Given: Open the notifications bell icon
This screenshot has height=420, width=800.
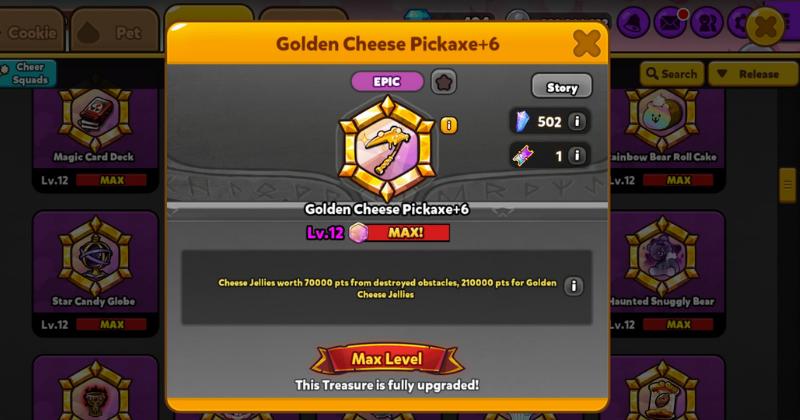Looking at the screenshot, I should tap(633, 23).
